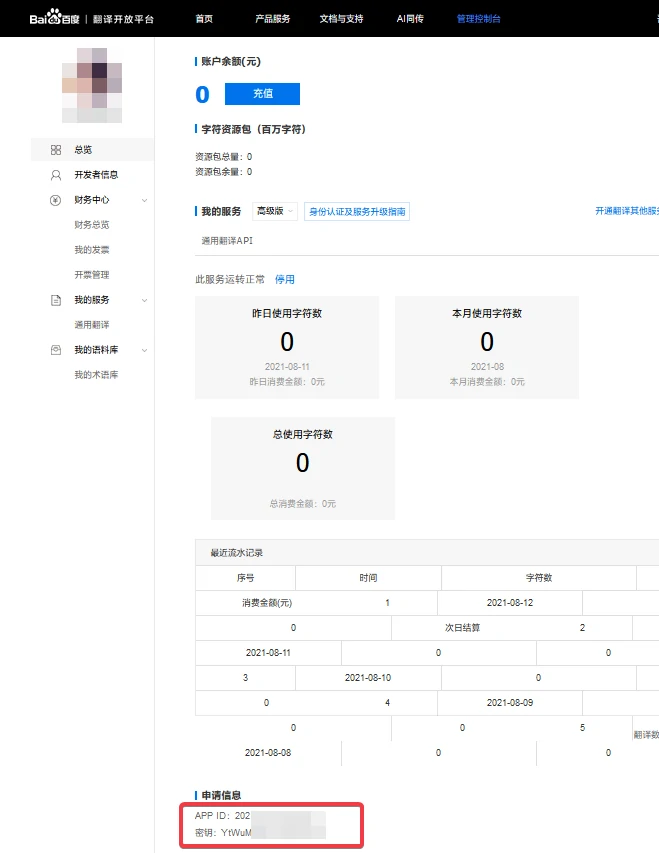Collapse the 财务中心 chevron

[144, 200]
